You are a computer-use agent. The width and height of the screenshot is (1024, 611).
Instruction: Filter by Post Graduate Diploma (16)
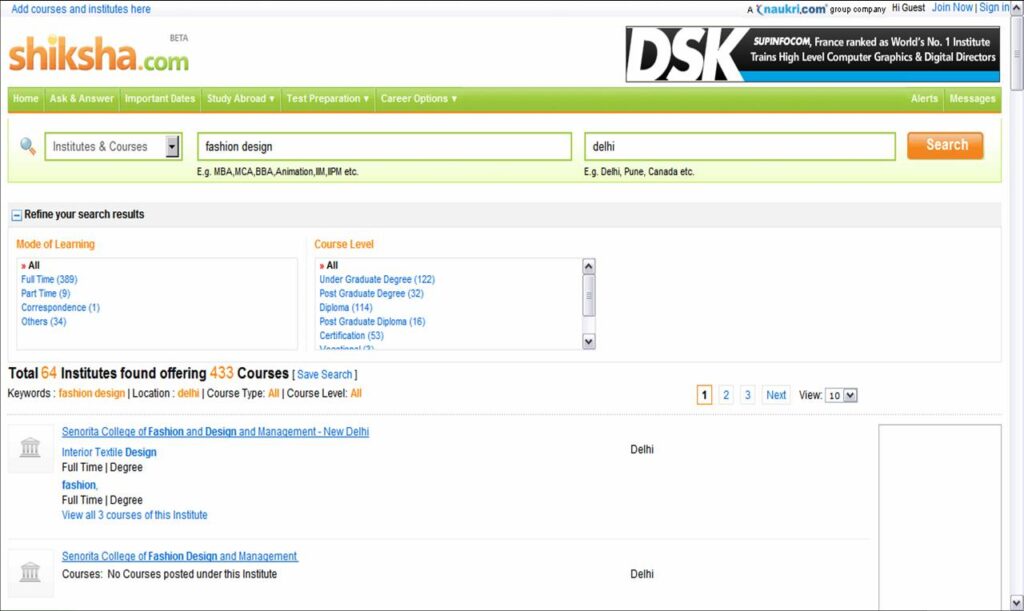(372, 322)
